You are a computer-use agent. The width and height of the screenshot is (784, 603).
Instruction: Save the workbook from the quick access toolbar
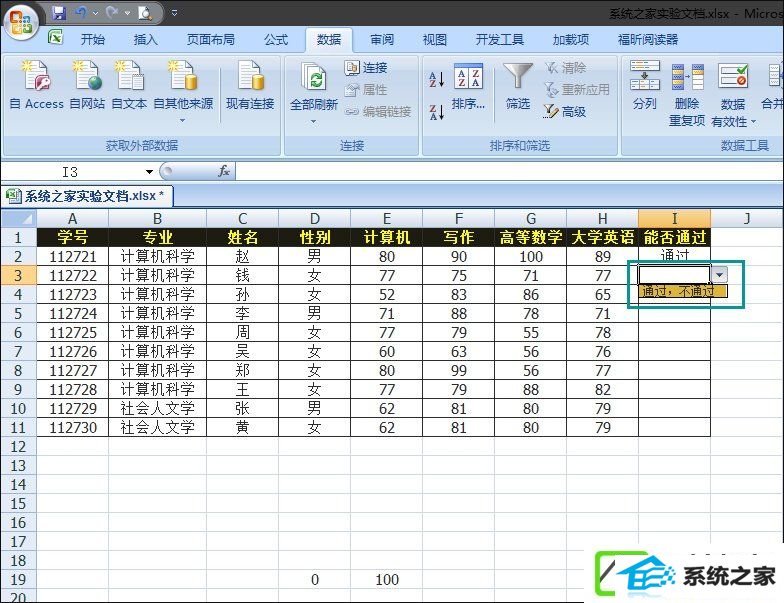59,12
